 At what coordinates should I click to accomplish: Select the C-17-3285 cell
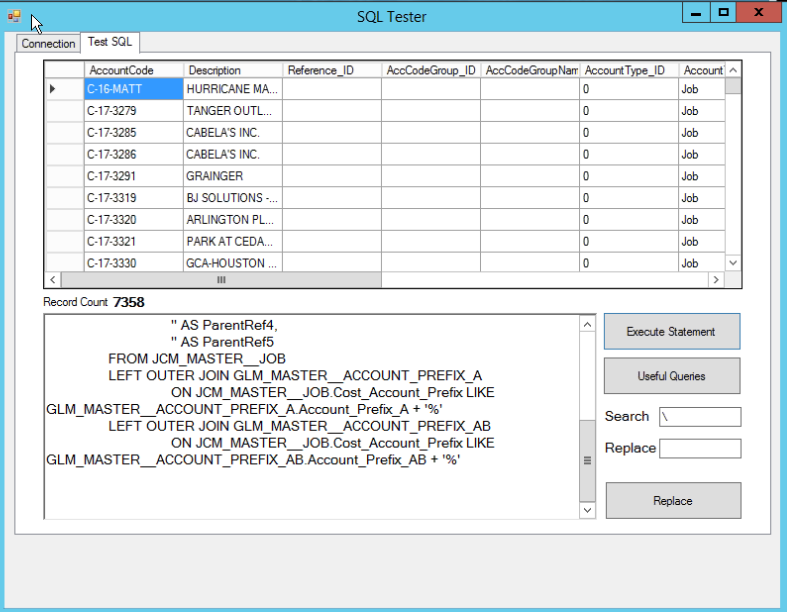[134, 133]
